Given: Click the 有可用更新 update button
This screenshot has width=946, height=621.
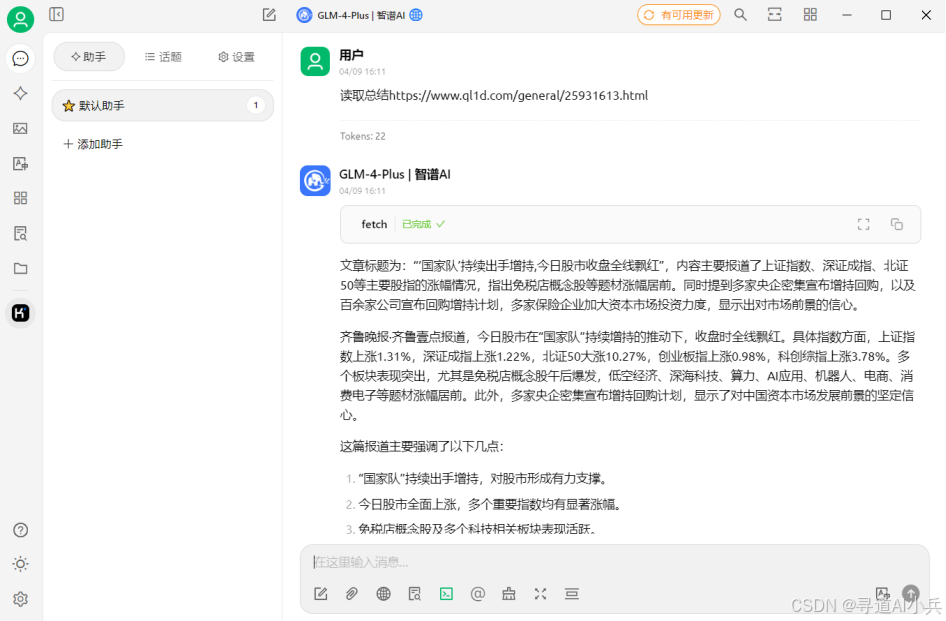Looking at the screenshot, I should [x=679, y=15].
